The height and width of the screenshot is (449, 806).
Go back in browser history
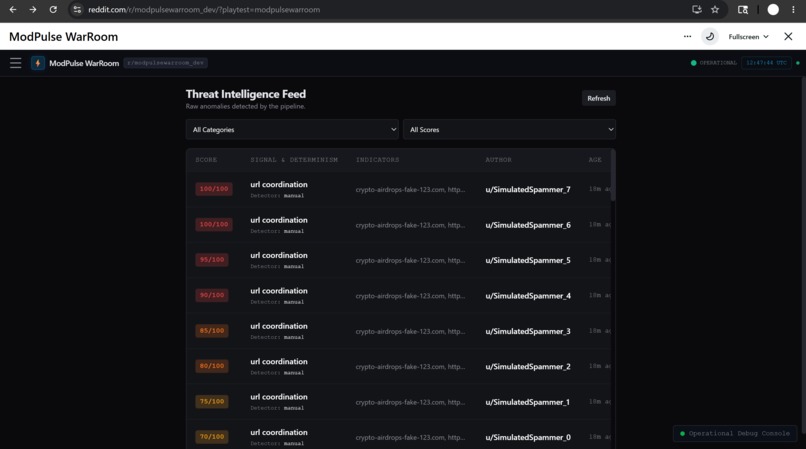pos(13,9)
